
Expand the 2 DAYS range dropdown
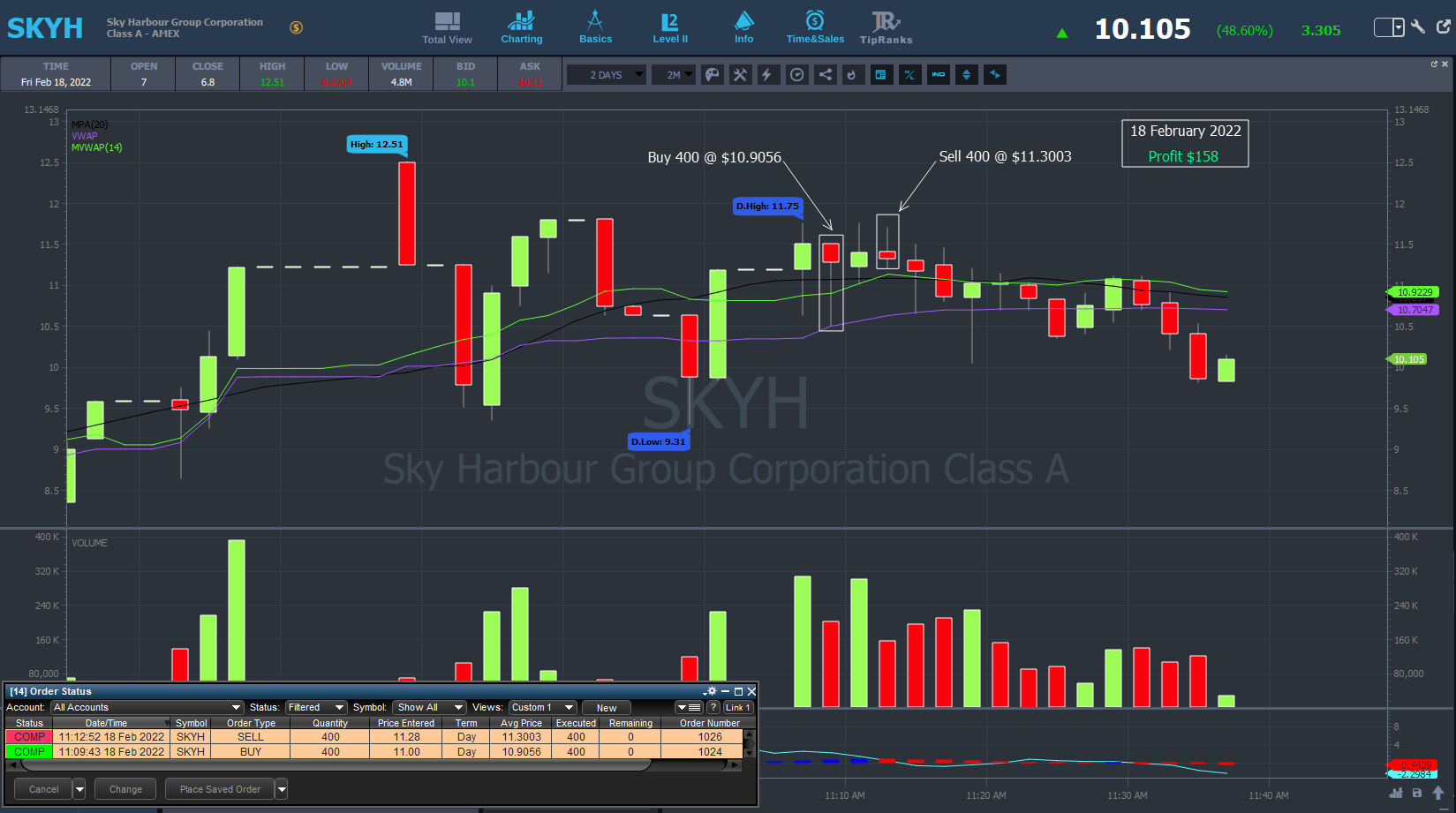coord(606,75)
